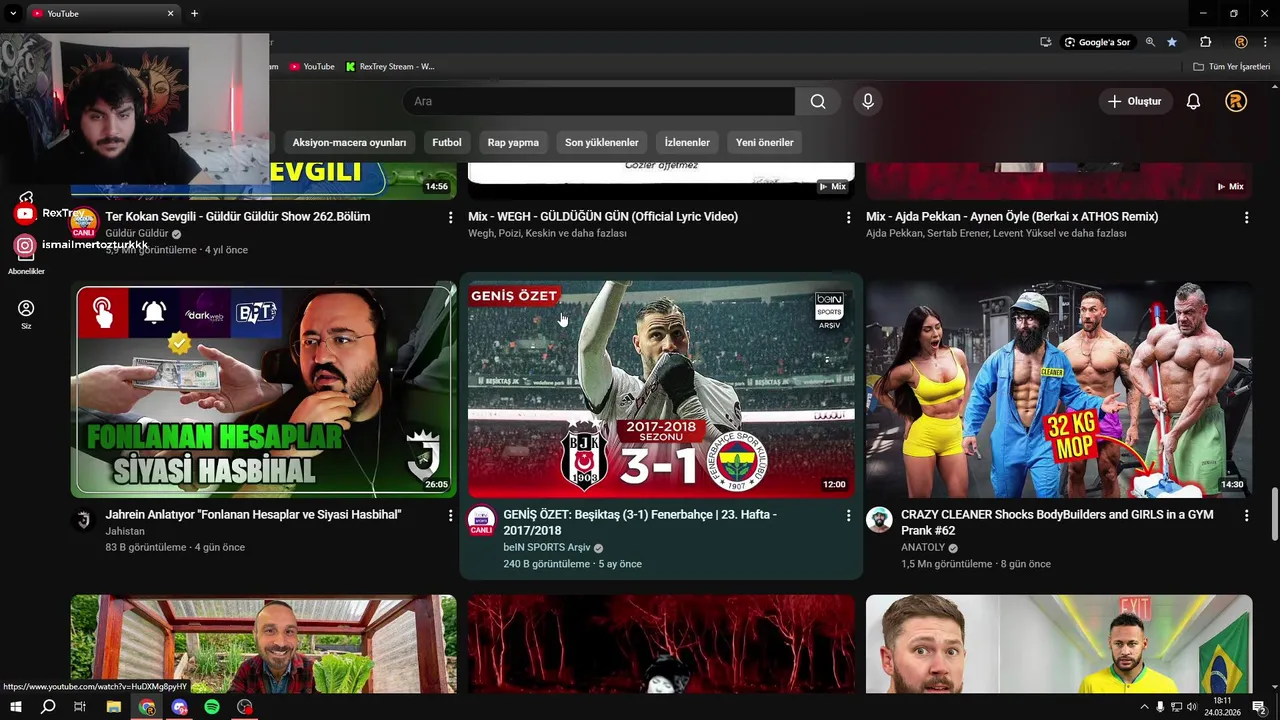
Task: Focus the Ara search field
Action: point(599,101)
